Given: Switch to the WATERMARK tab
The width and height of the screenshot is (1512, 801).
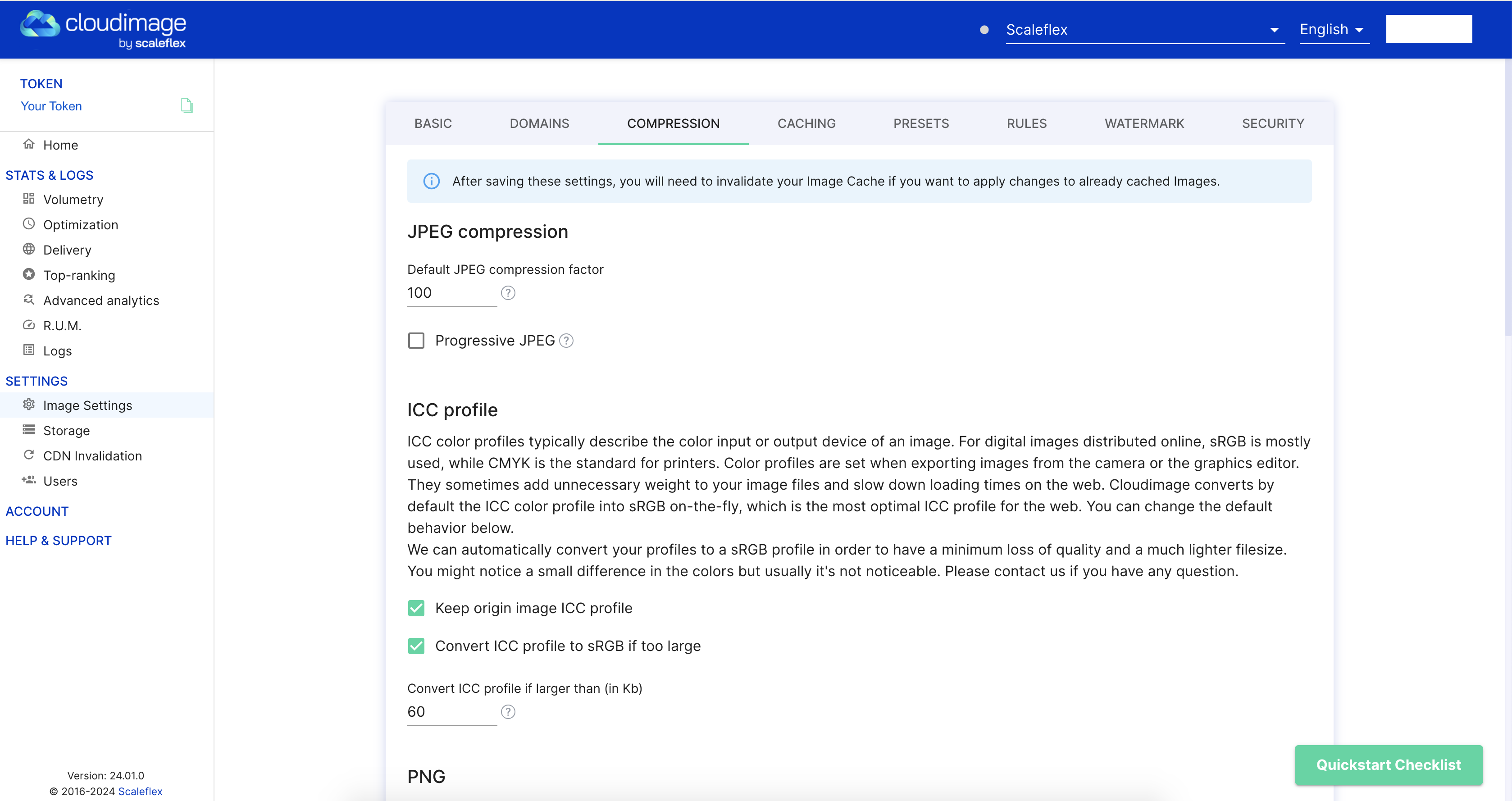Looking at the screenshot, I should (x=1143, y=124).
